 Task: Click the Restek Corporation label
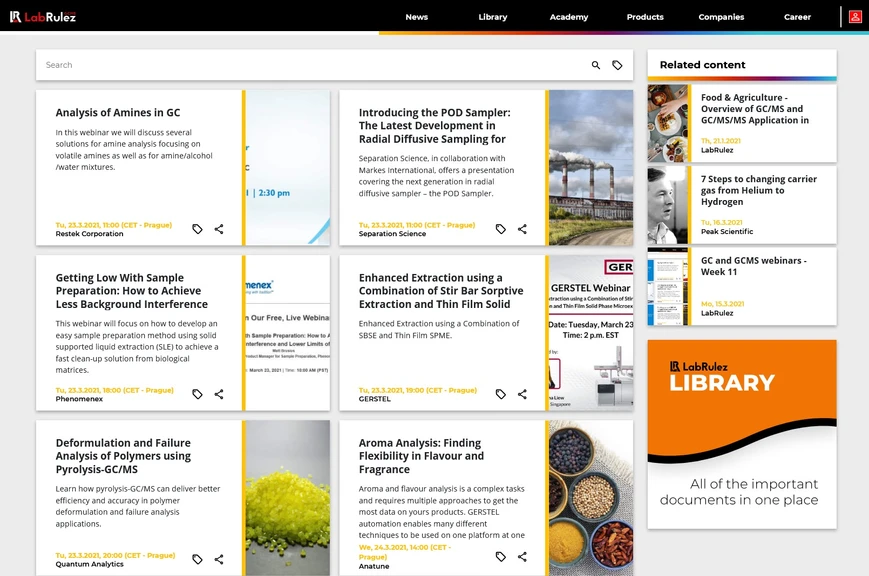[x=89, y=234]
